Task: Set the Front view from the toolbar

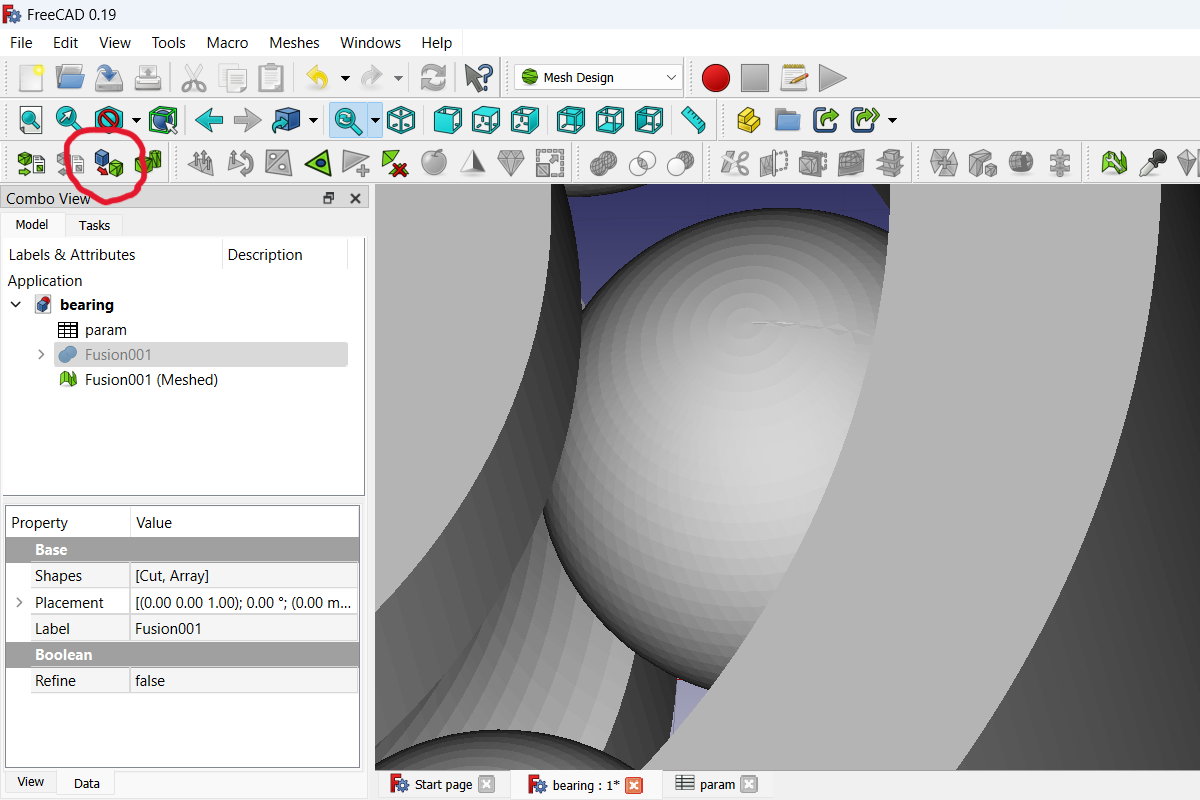Action: [x=447, y=120]
